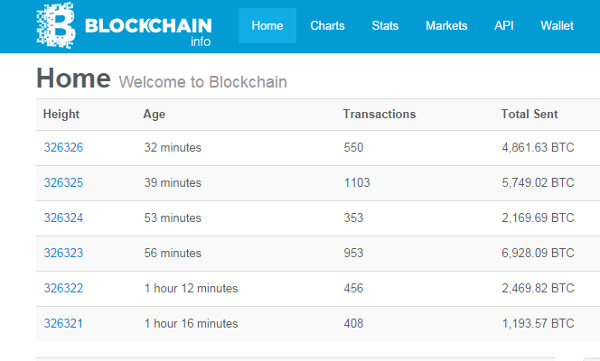View block 326324 details

point(64,218)
